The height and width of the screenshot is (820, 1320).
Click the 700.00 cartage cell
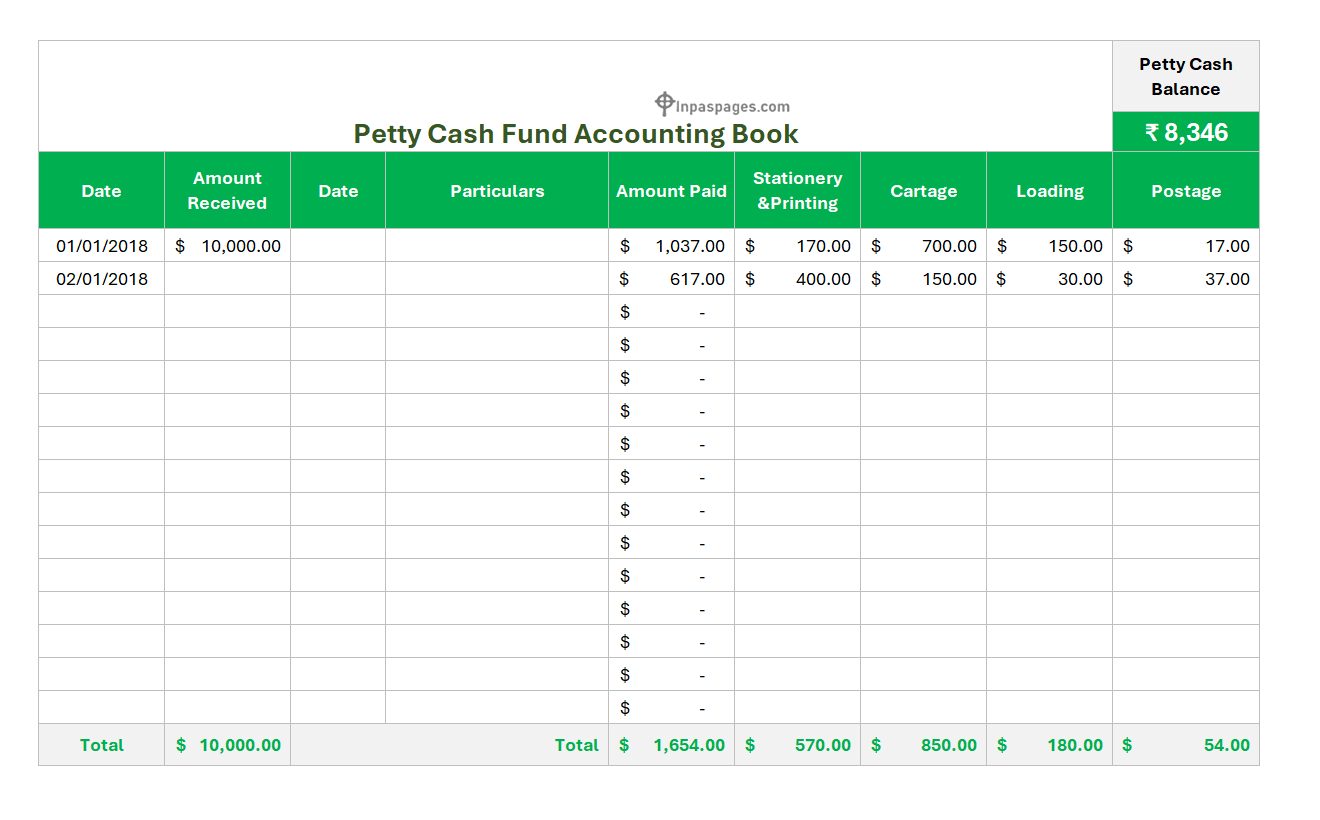coord(923,246)
